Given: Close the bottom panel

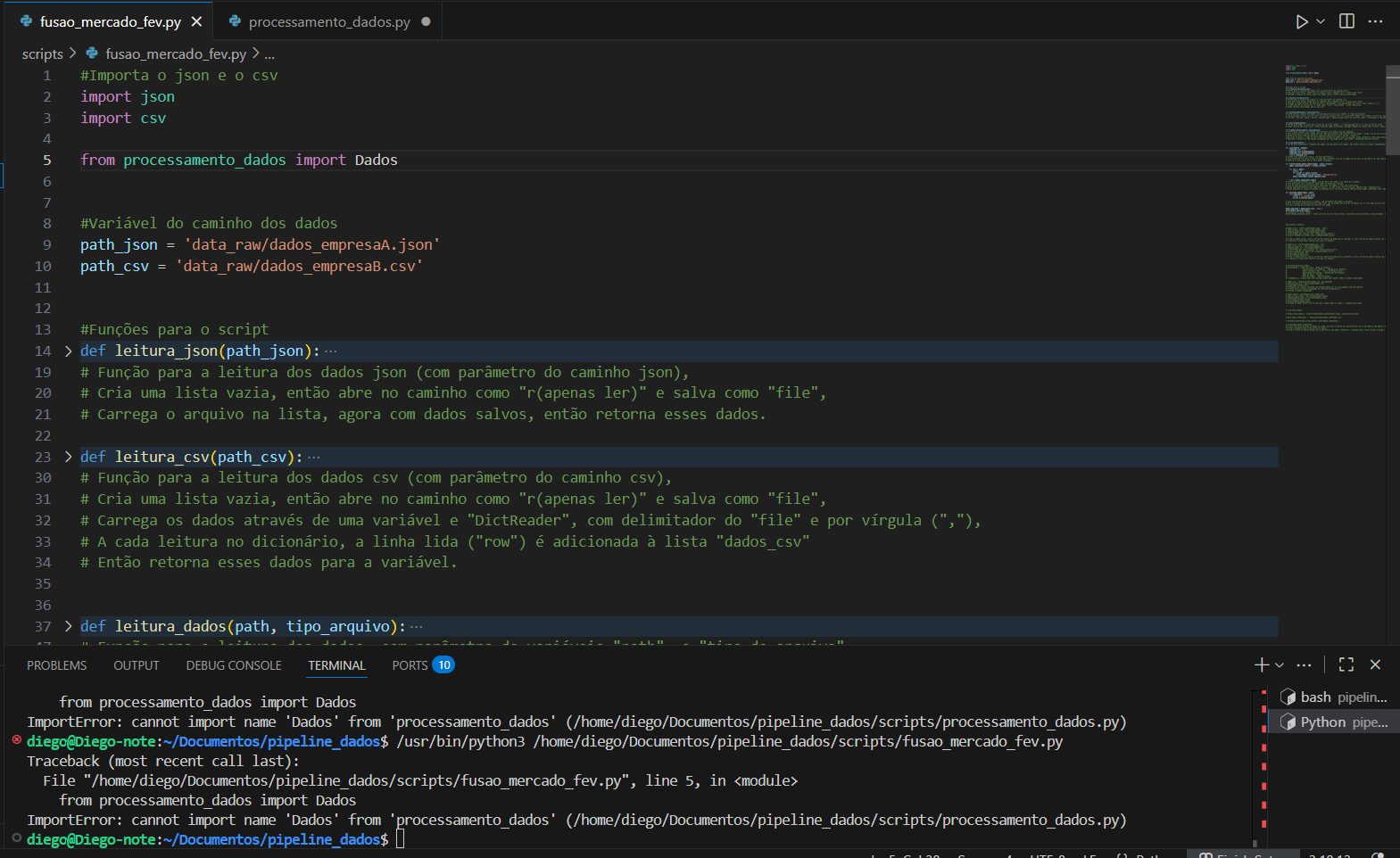Looking at the screenshot, I should (1375, 664).
